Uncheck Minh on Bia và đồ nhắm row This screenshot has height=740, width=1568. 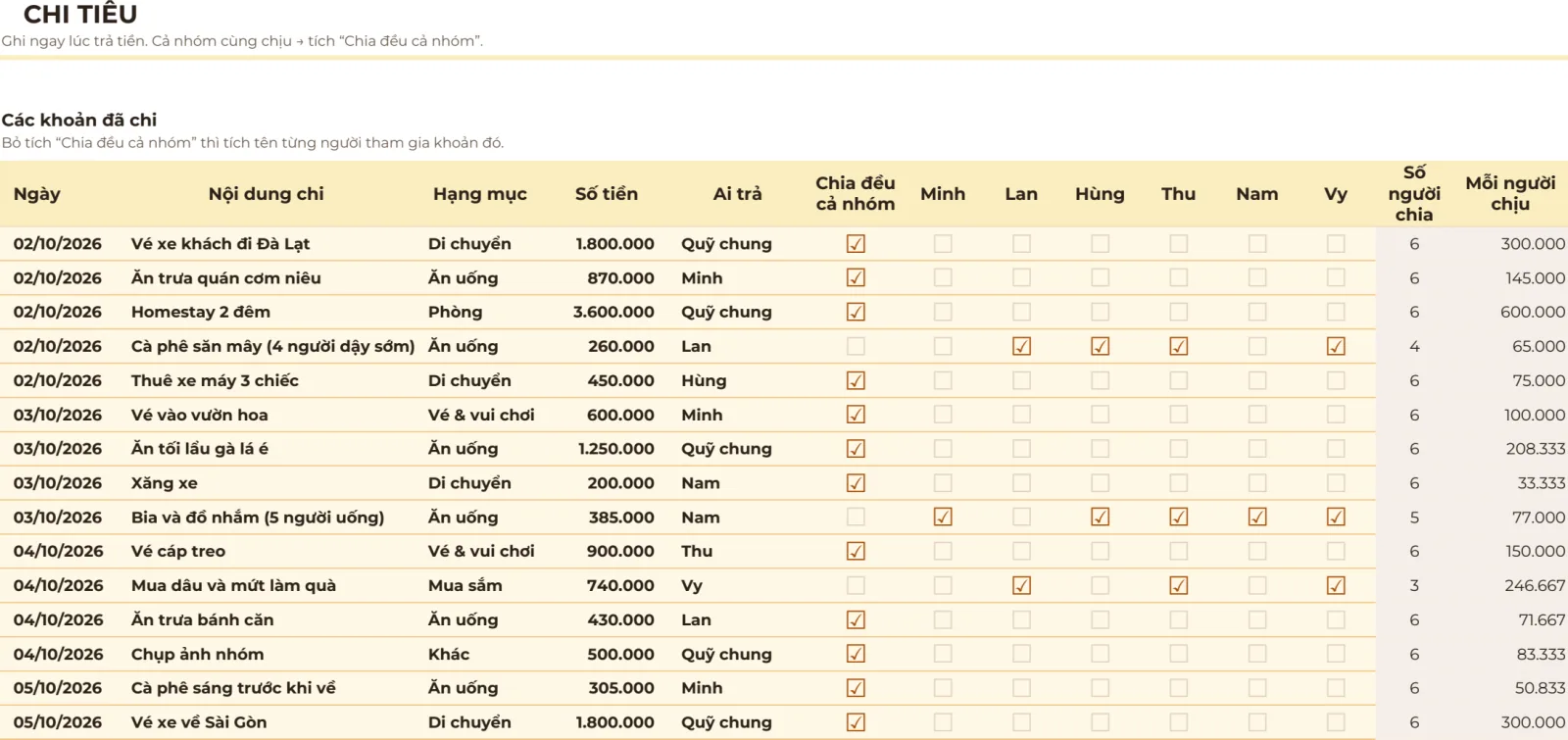click(943, 517)
